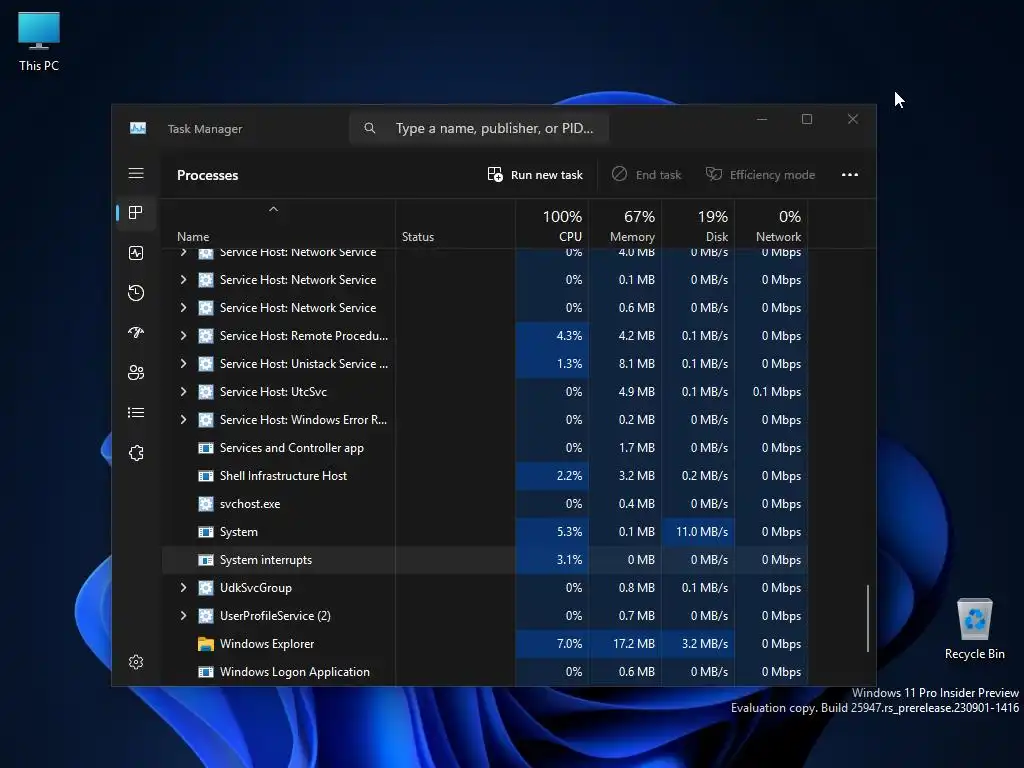Click the 8.1 MB memory value

[x=637, y=364]
